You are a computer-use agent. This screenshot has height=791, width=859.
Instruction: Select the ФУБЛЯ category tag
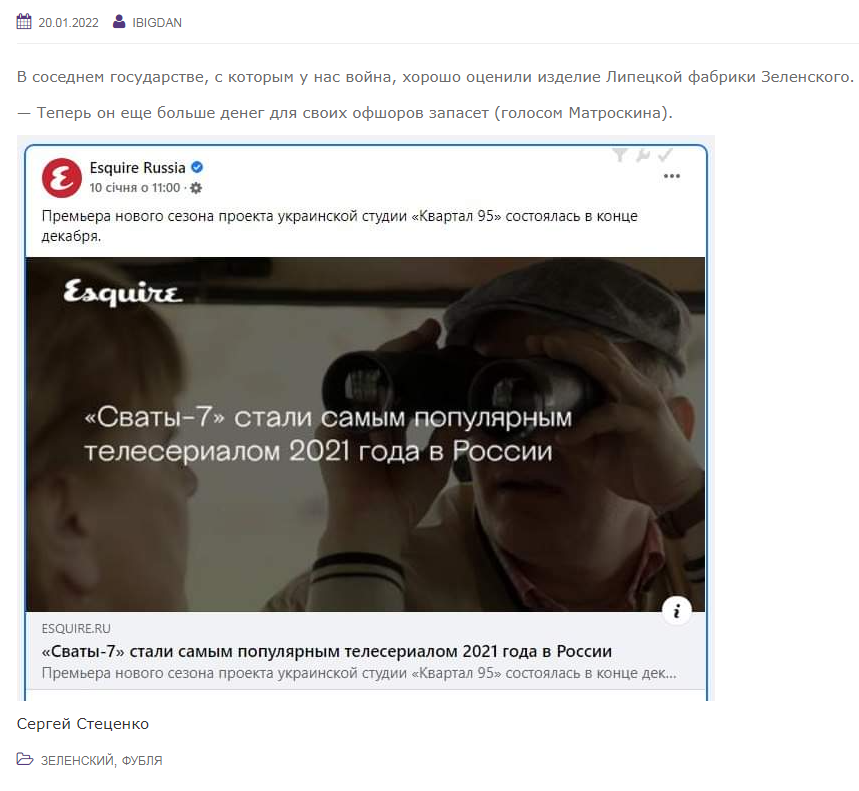tap(142, 760)
